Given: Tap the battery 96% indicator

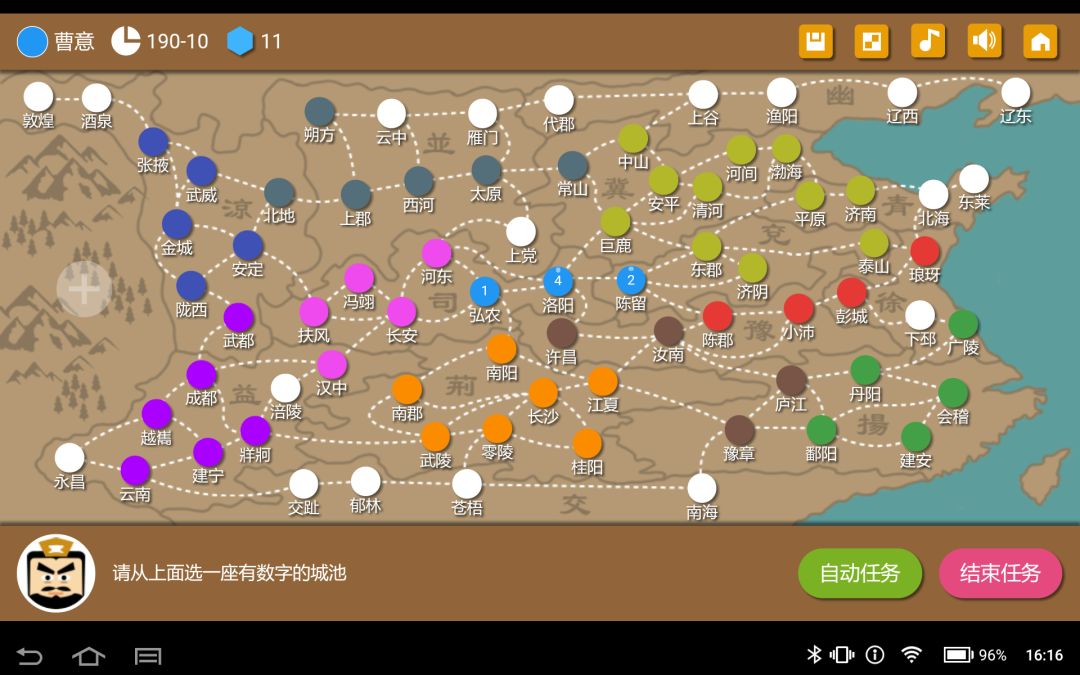Looking at the screenshot, I should coord(975,655).
